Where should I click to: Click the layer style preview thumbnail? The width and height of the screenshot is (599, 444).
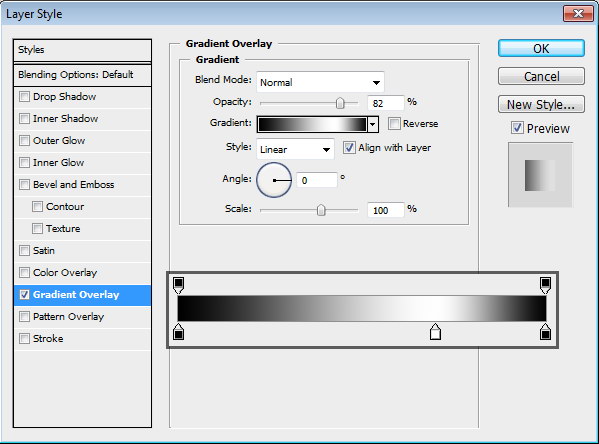click(540, 175)
